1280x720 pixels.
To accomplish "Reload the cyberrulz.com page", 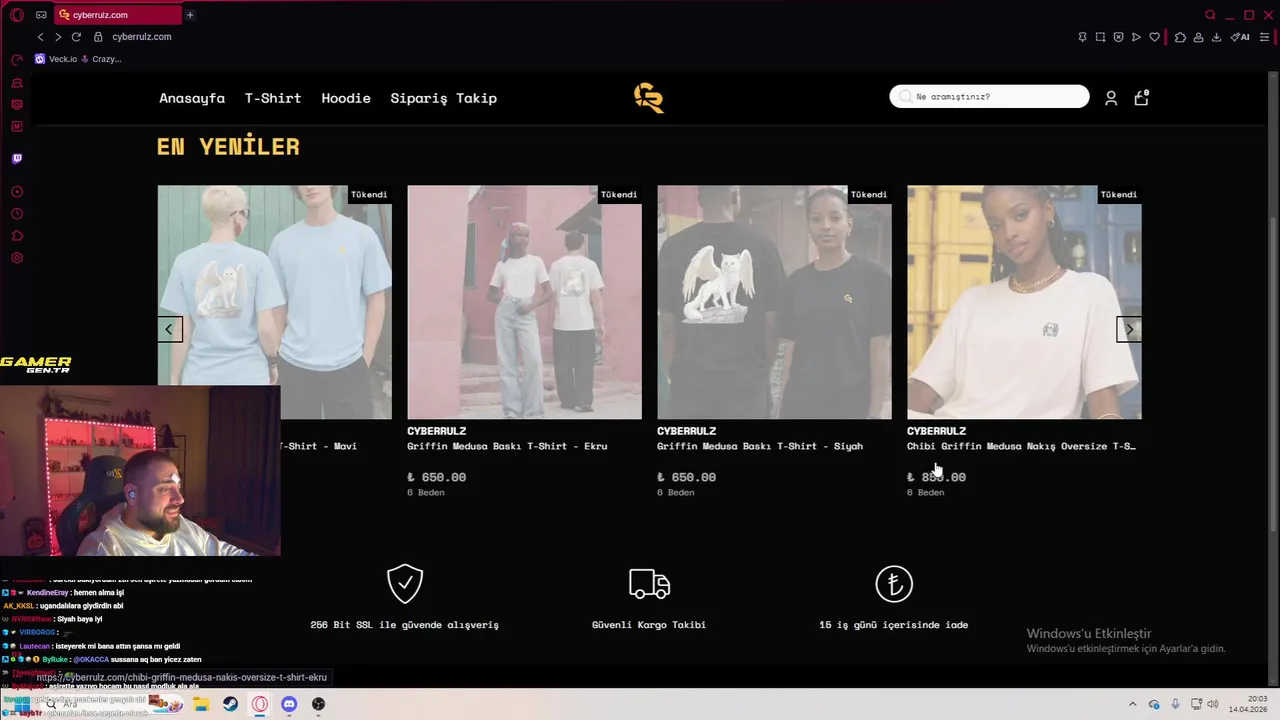I will pos(76,37).
